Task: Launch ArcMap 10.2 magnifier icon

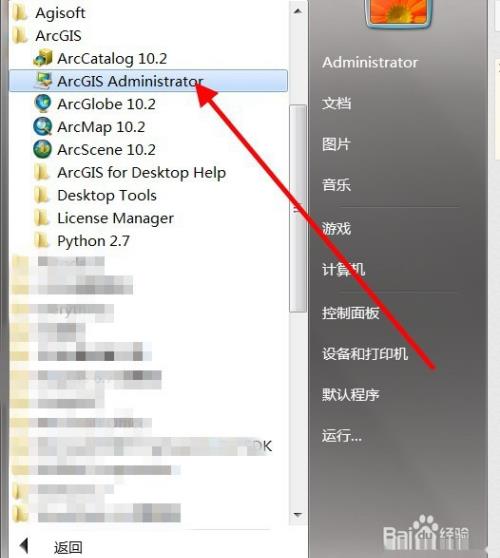Action: click(x=43, y=126)
